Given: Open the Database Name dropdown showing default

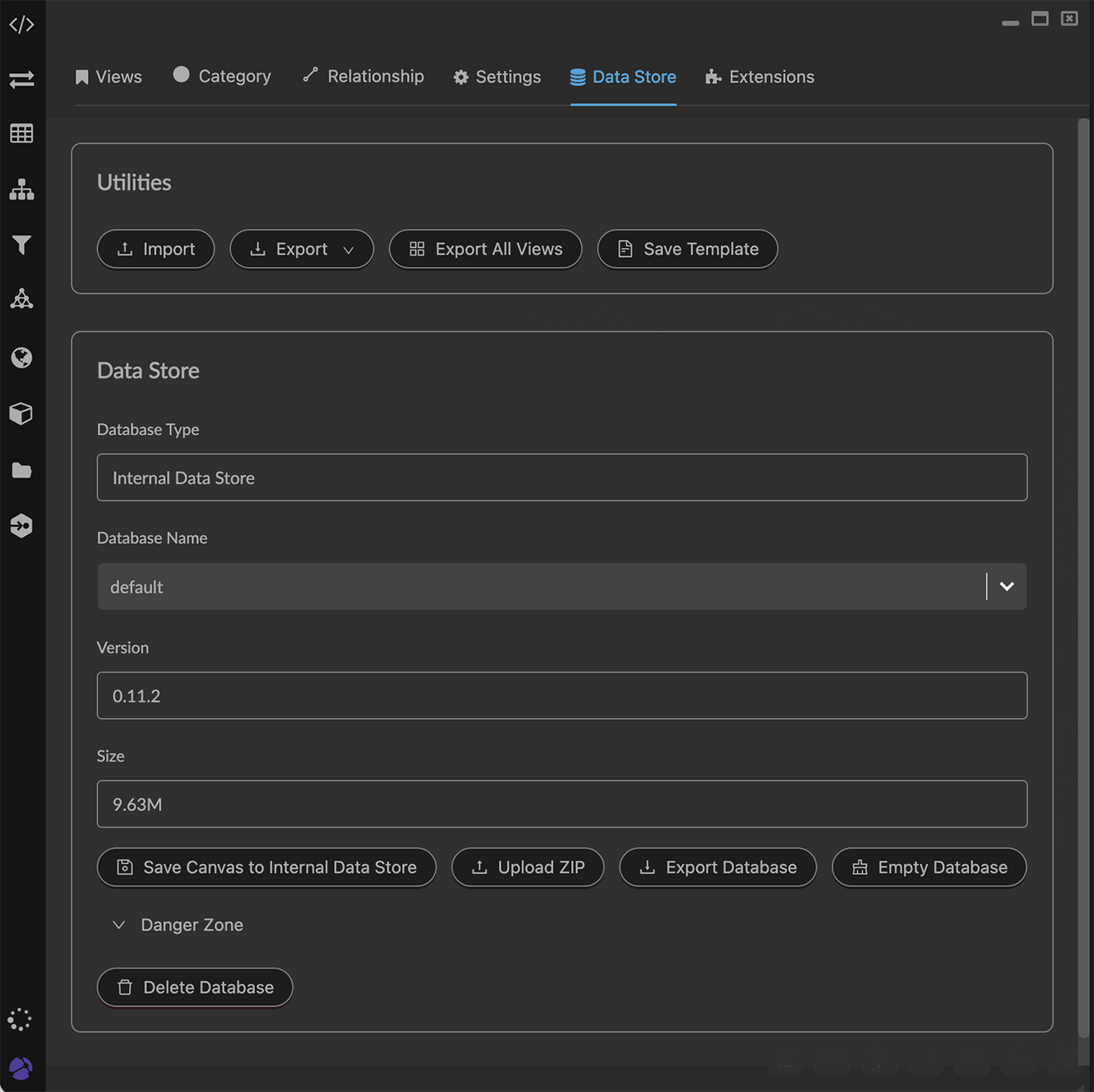Looking at the screenshot, I should (x=1006, y=586).
